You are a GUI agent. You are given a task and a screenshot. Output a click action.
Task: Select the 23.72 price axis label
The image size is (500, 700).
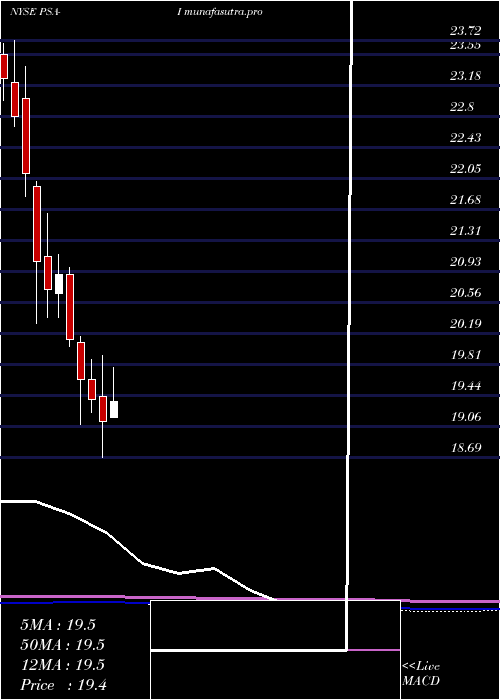click(466, 31)
